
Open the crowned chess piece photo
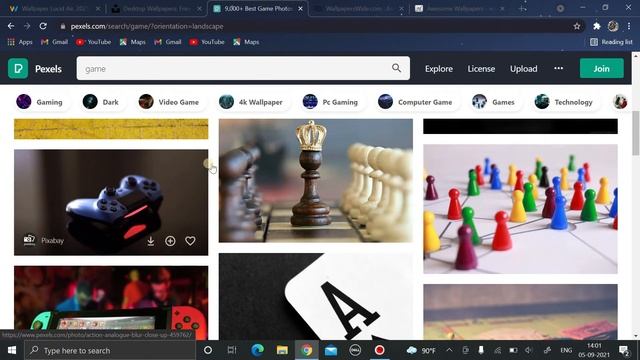[316, 180]
